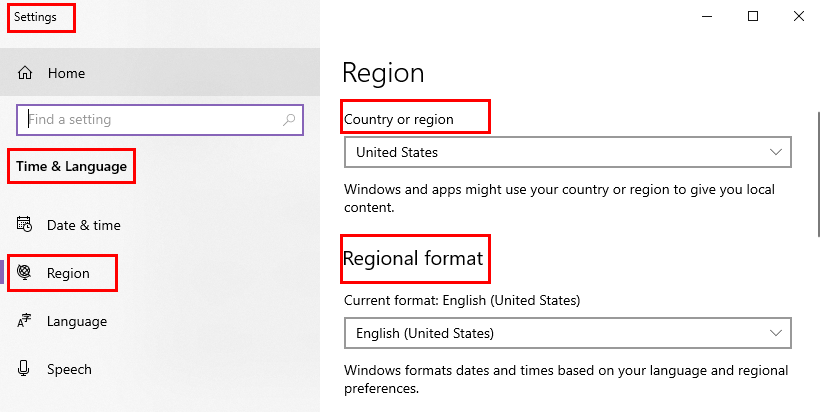The image size is (822, 412).
Task: Click the Region page title
Action: 383,73
